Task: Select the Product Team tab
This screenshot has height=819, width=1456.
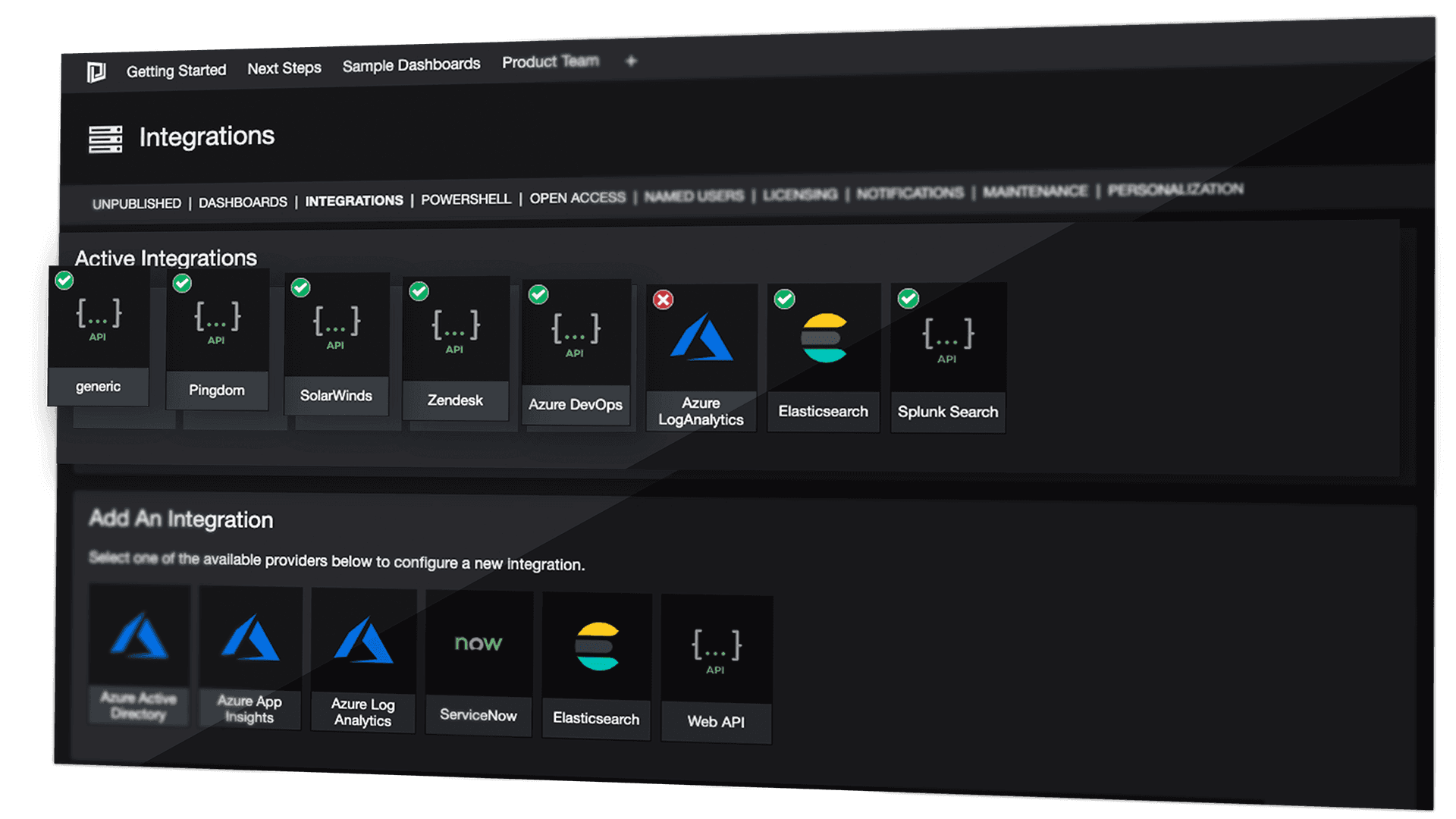Action: click(551, 61)
